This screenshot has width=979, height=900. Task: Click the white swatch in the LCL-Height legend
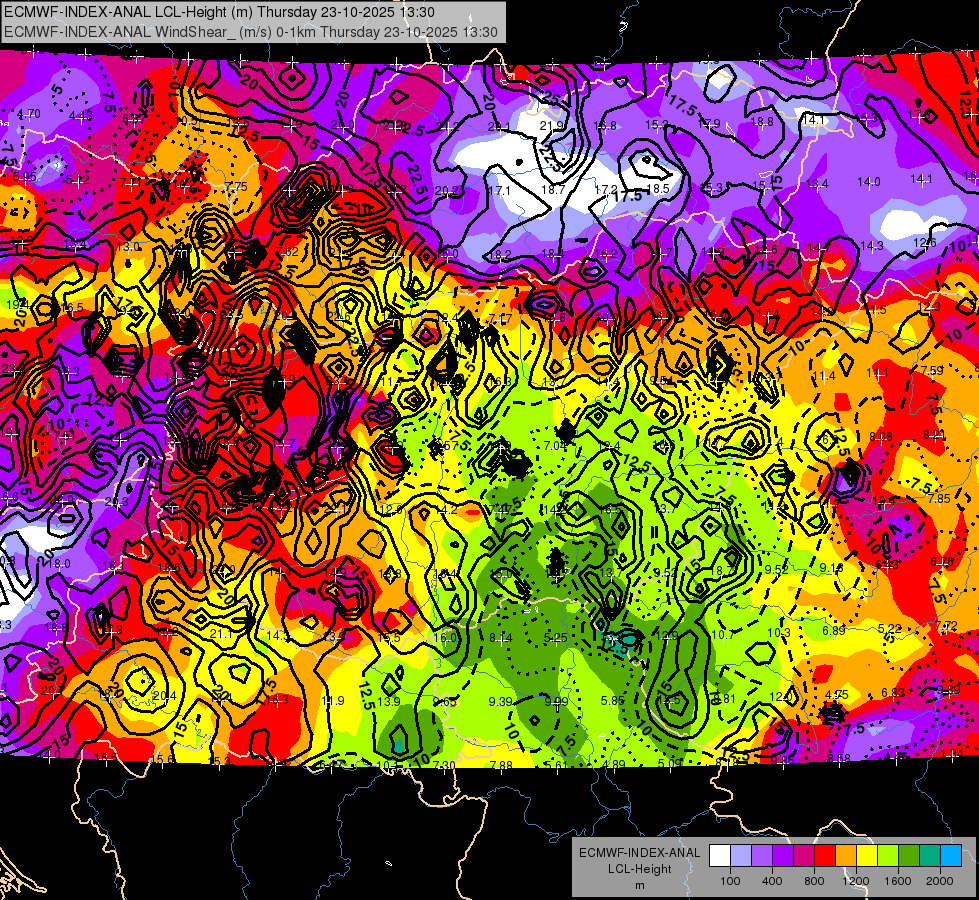coord(720,856)
